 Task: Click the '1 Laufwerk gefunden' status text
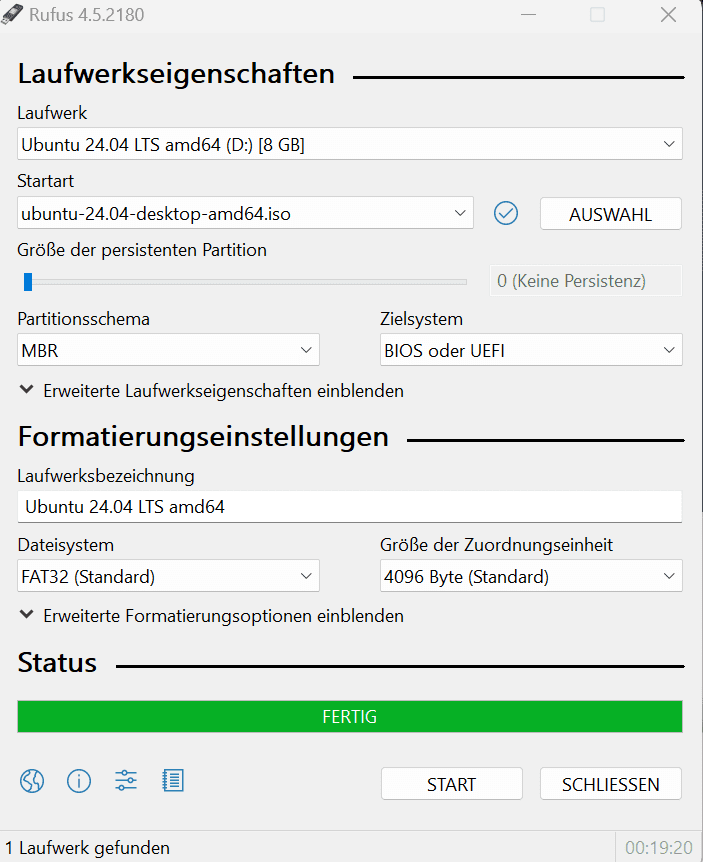87,848
